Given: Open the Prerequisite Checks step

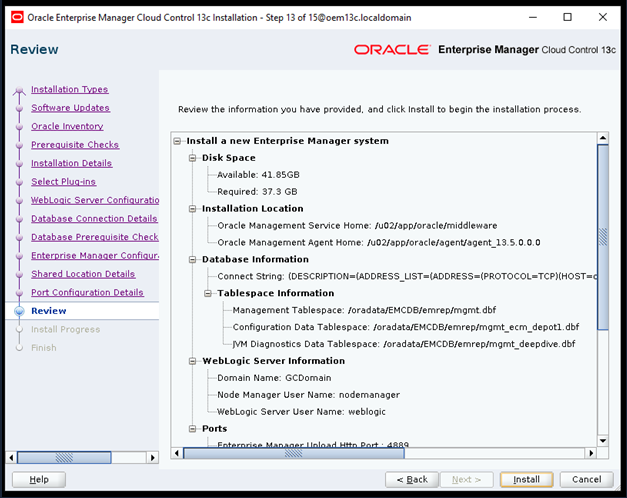Looking at the screenshot, I should point(75,144).
